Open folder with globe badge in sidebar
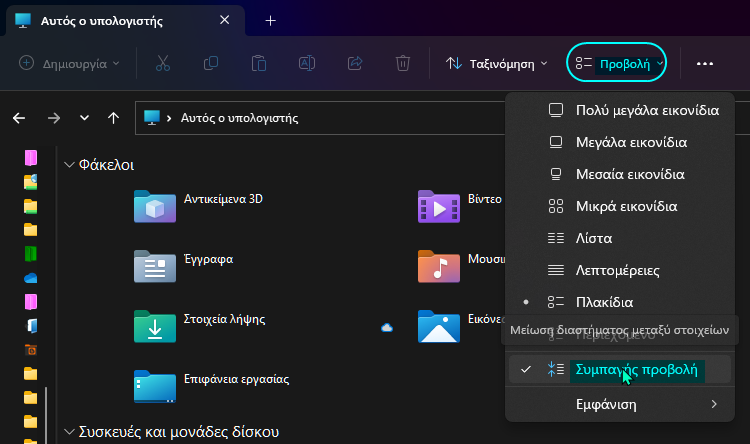The width and height of the screenshot is (750, 444). pos(31,182)
